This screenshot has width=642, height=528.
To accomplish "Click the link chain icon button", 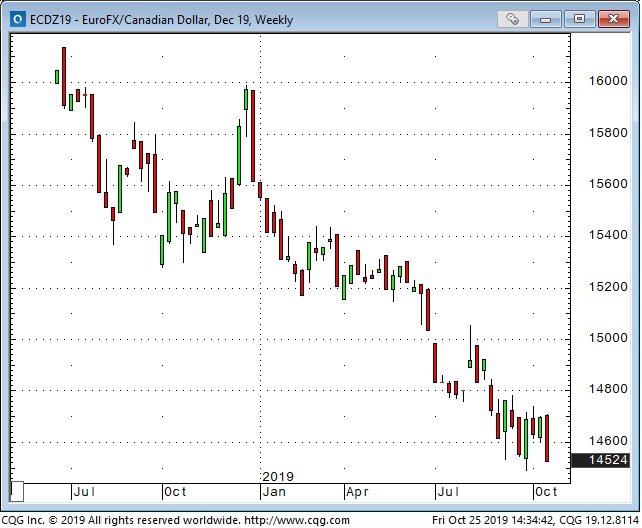I will [x=512, y=19].
